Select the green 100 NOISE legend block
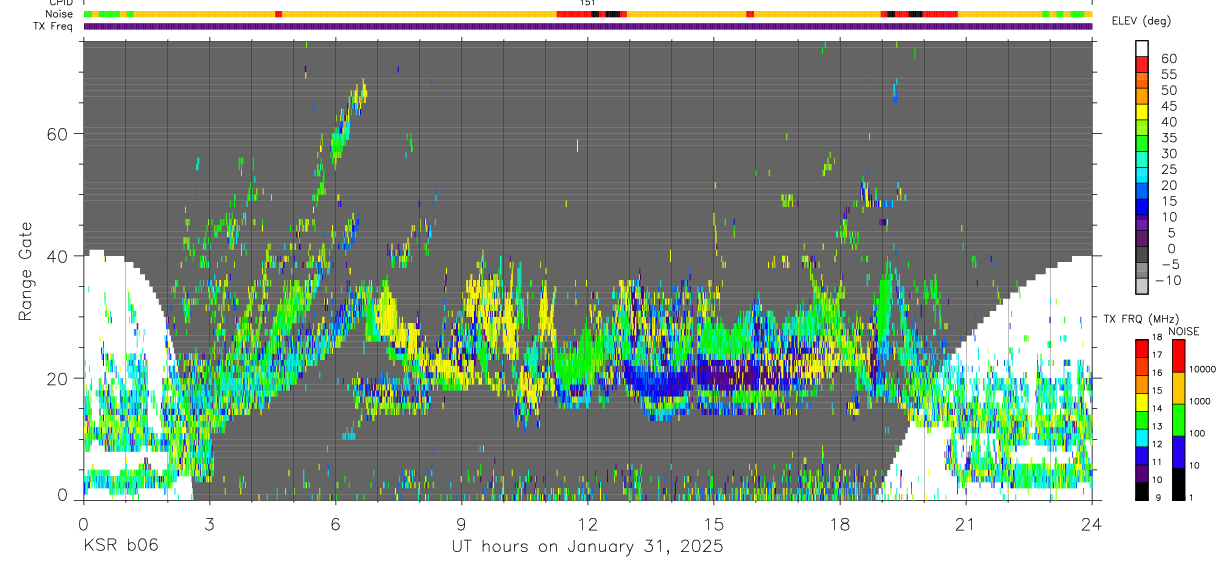This screenshot has width=1228, height=567. point(1177,420)
